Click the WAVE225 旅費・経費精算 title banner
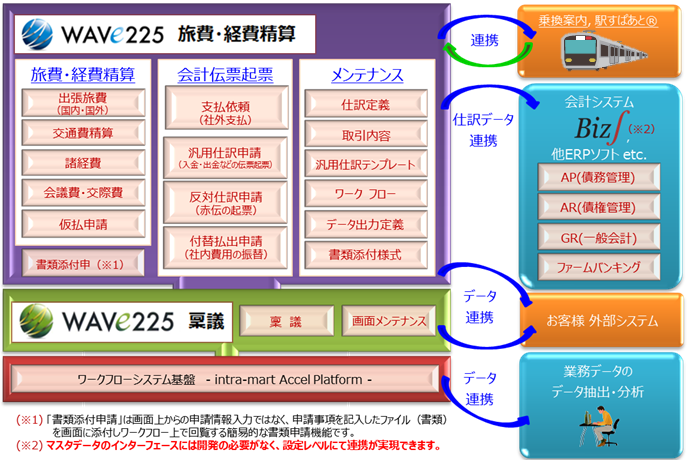Viewport: 687px width, 460px height. (165, 34)
